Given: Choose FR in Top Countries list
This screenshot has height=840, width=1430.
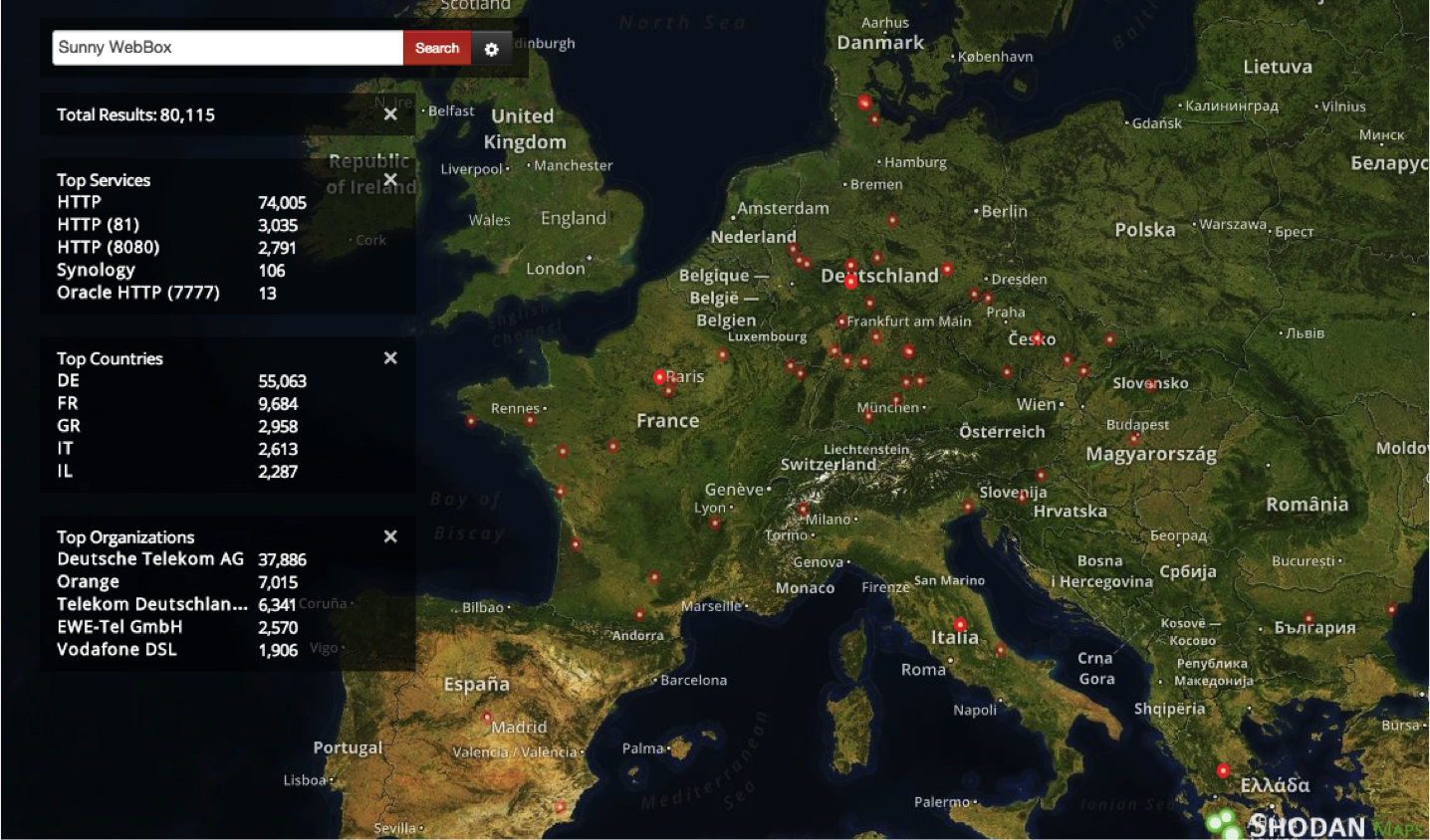Looking at the screenshot, I should (68, 403).
